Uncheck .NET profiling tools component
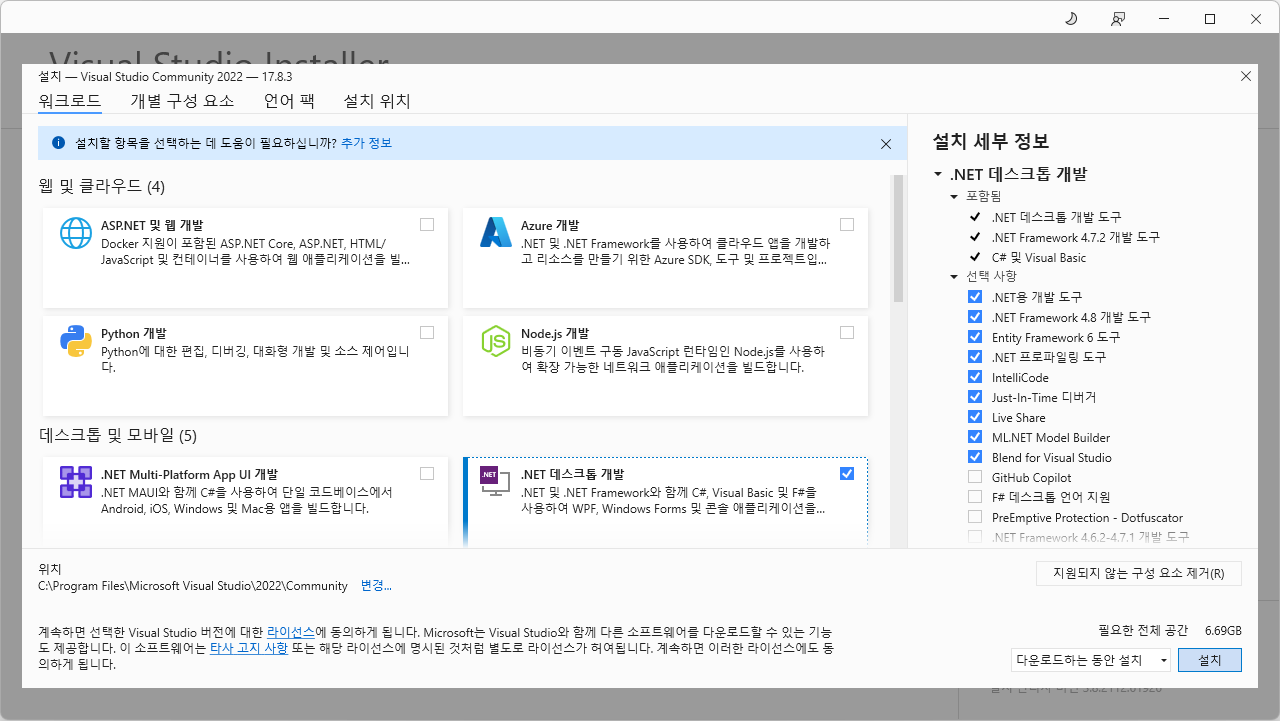Viewport: 1280px width, 721px height. (x=975, y=357)
